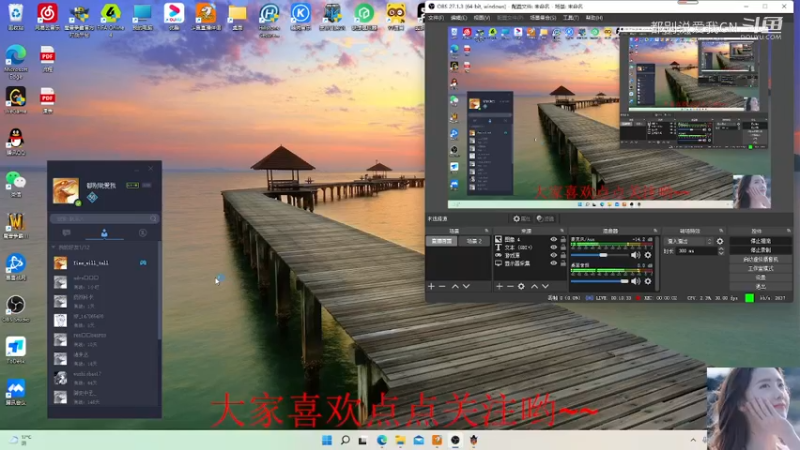The width and height of the screenshot is (800, 450).
Task: Open OBS 帮助(H) menu
Action: [594, 18]
